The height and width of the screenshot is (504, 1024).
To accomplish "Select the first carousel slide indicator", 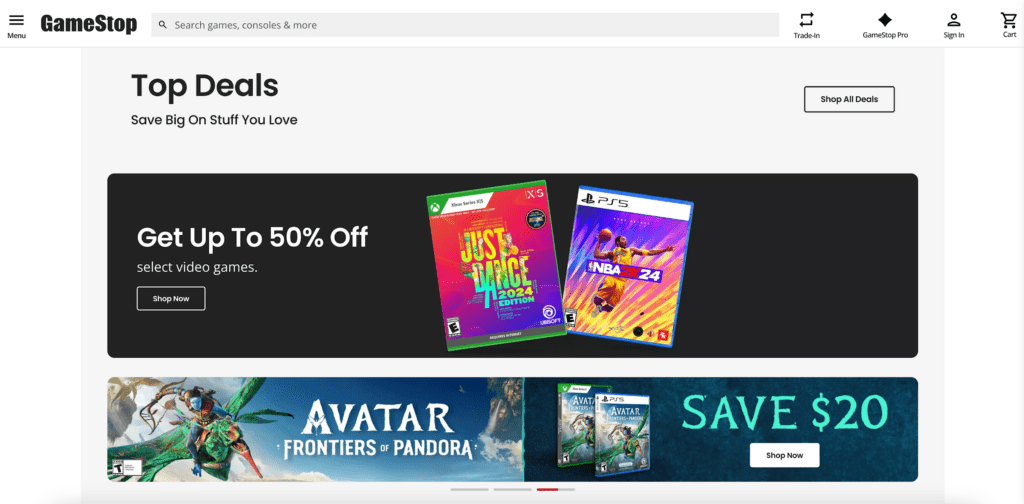I will pyautogui.click(x=469, y=489).
